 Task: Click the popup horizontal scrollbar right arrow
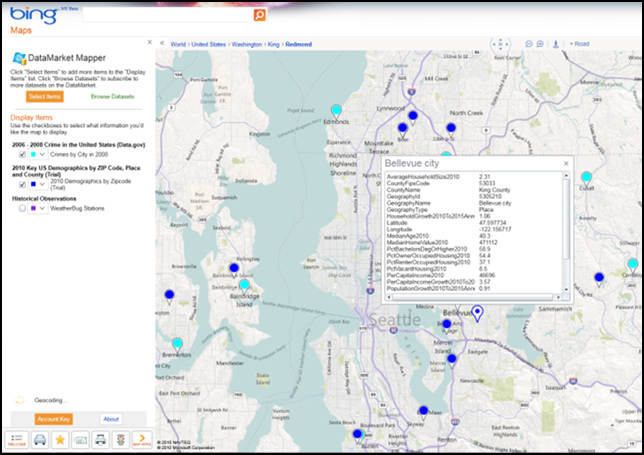coord(558,297)
